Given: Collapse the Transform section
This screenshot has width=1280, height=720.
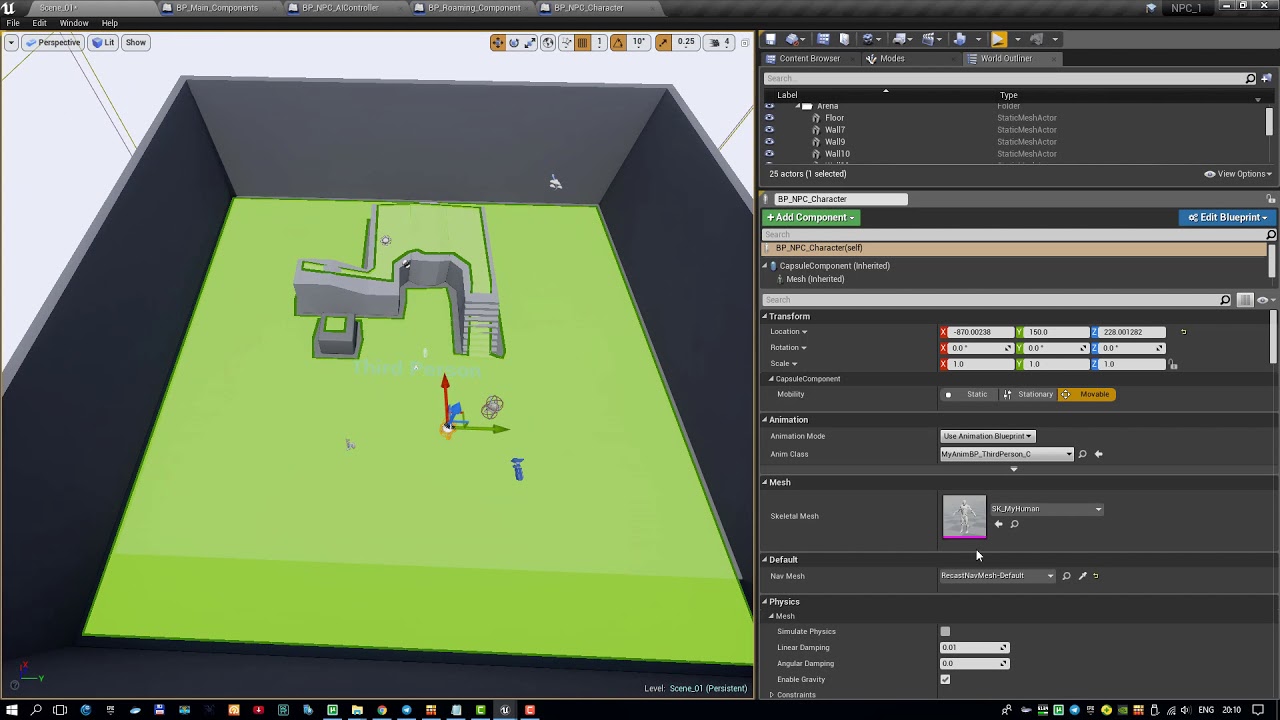Looking at the screenshot, I should 765,316.
